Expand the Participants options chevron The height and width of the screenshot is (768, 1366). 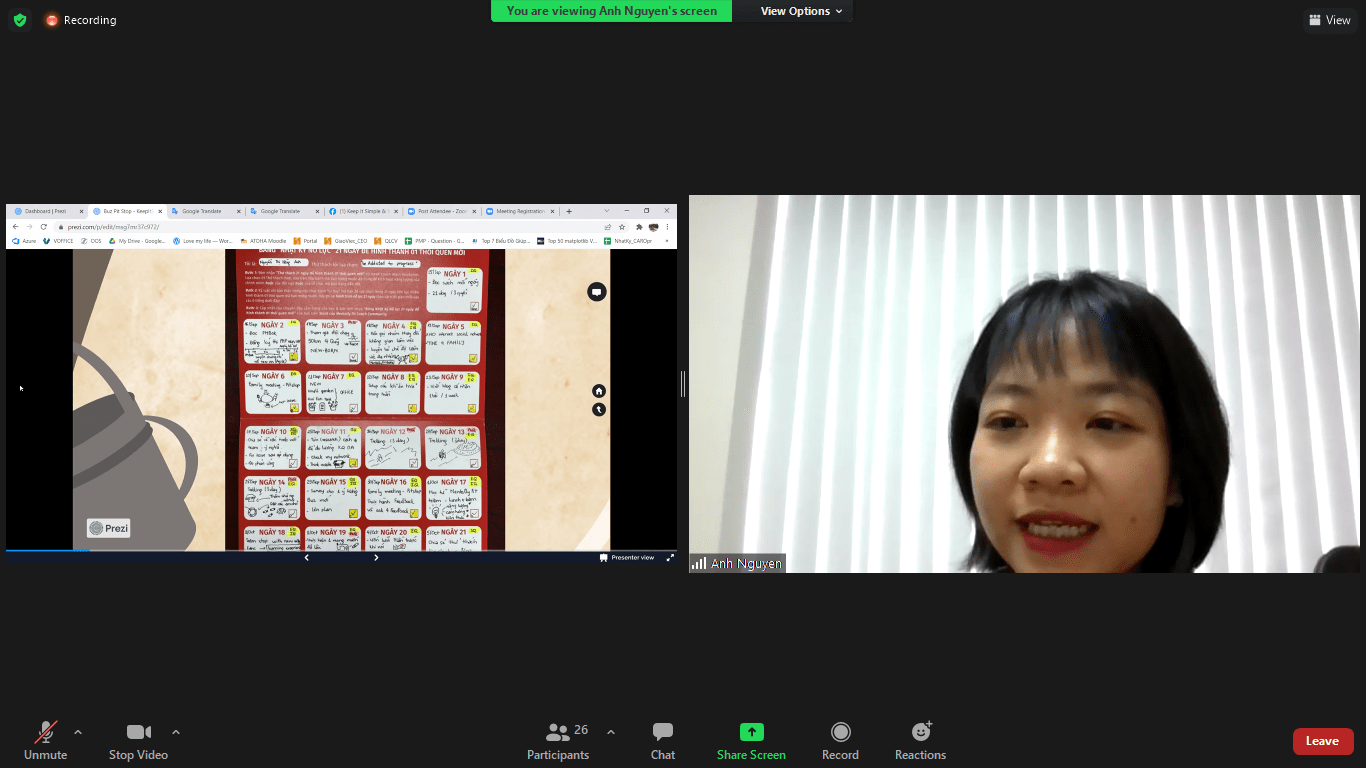click(x=611, y=731)
